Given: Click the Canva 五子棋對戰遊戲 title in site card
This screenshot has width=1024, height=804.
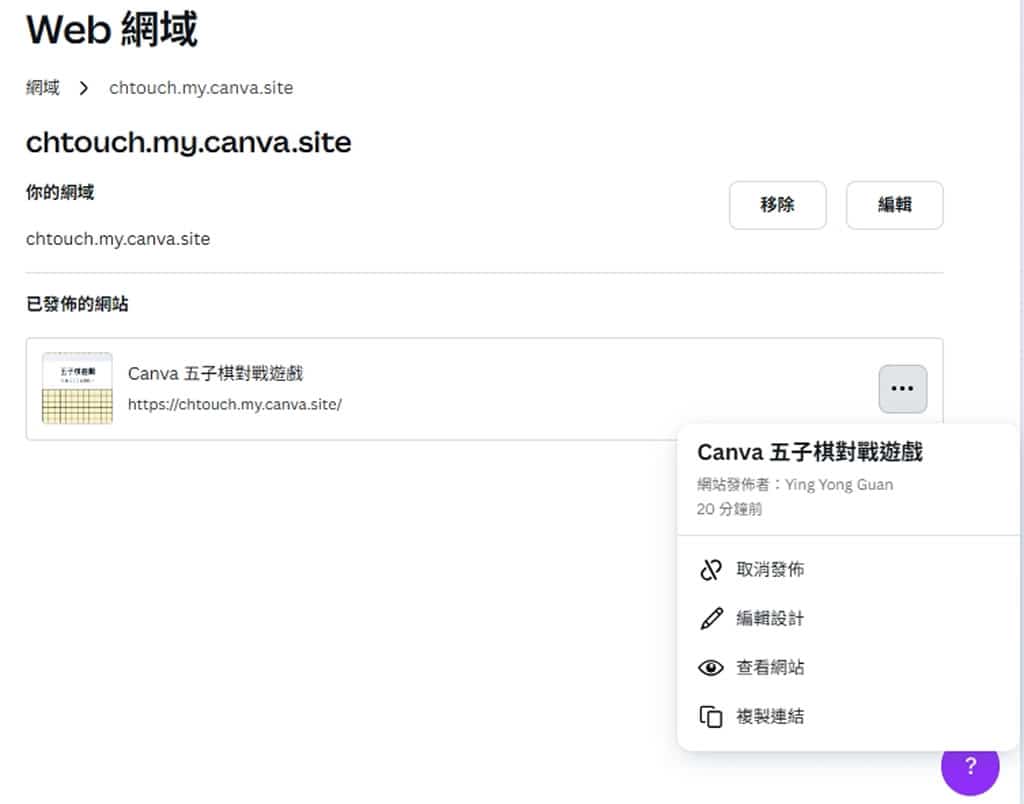Looking at the screenshot, I should (x=216, y=374).
